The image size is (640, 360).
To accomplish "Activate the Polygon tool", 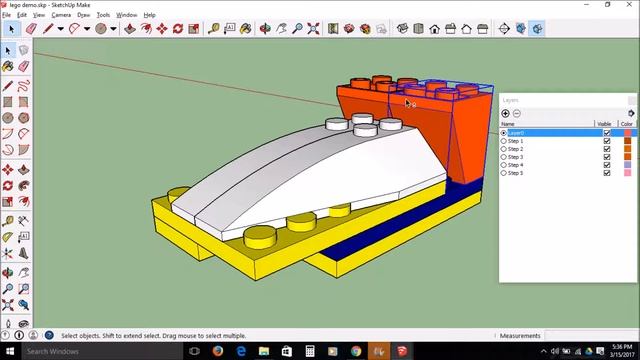I will (24, 118).
